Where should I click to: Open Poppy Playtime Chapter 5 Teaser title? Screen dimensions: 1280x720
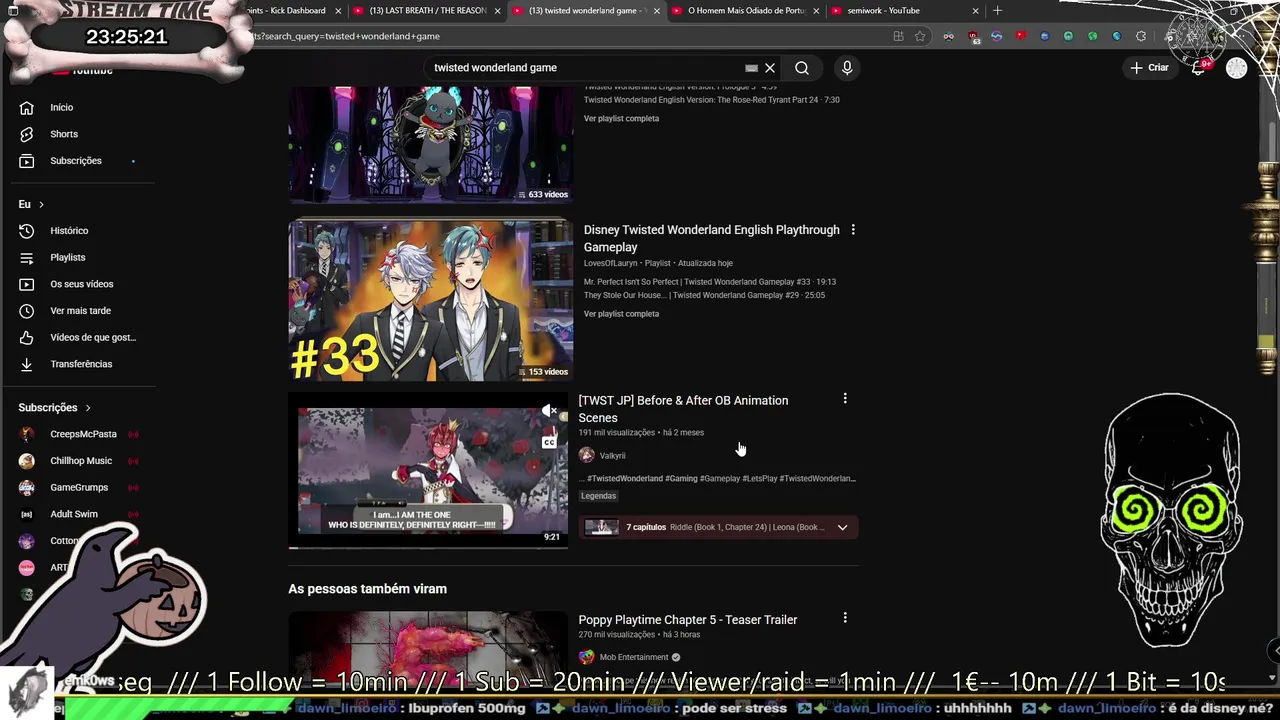click(688, 620)
